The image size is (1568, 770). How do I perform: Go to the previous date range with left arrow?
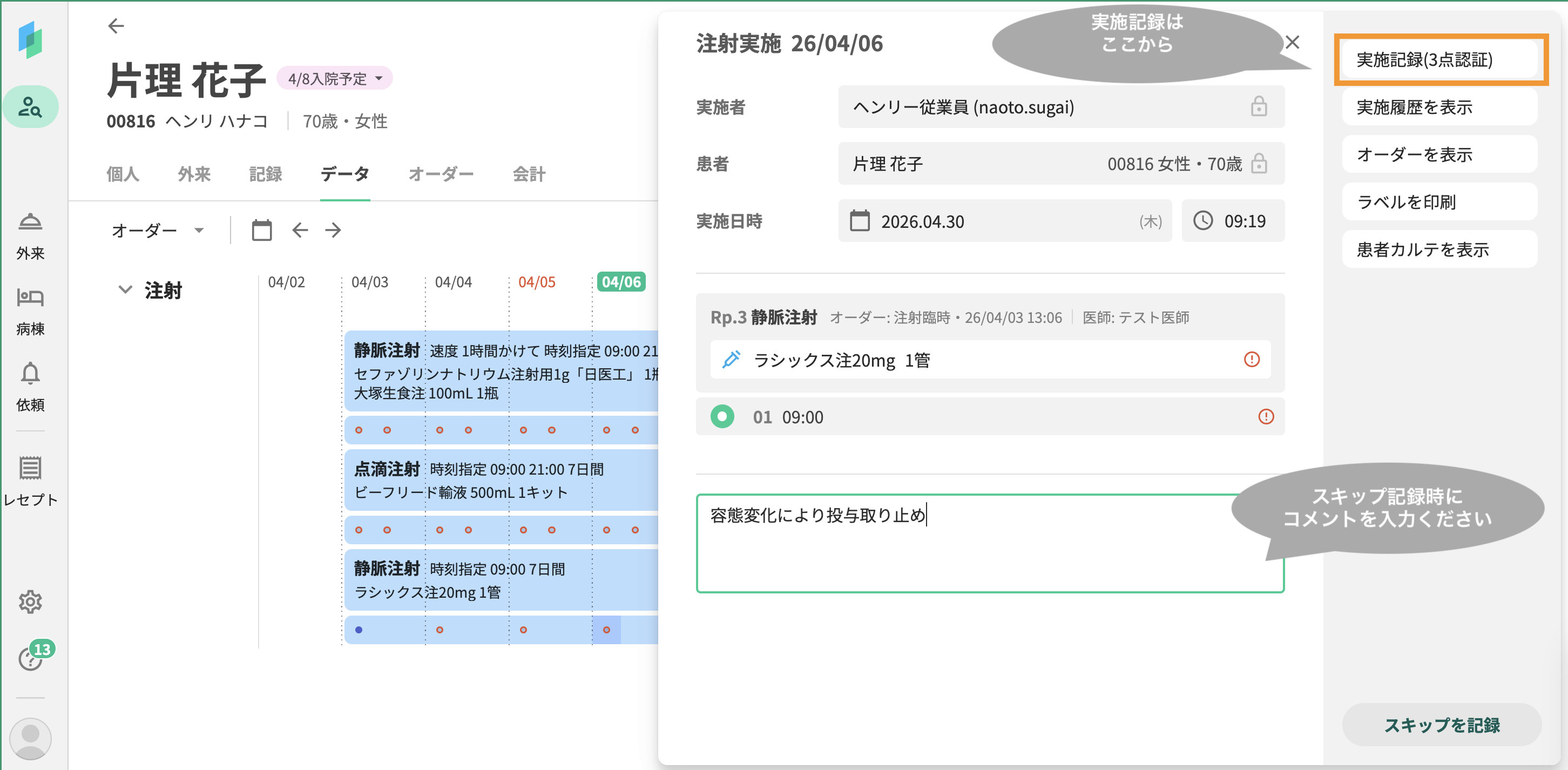tap(300, 230)
